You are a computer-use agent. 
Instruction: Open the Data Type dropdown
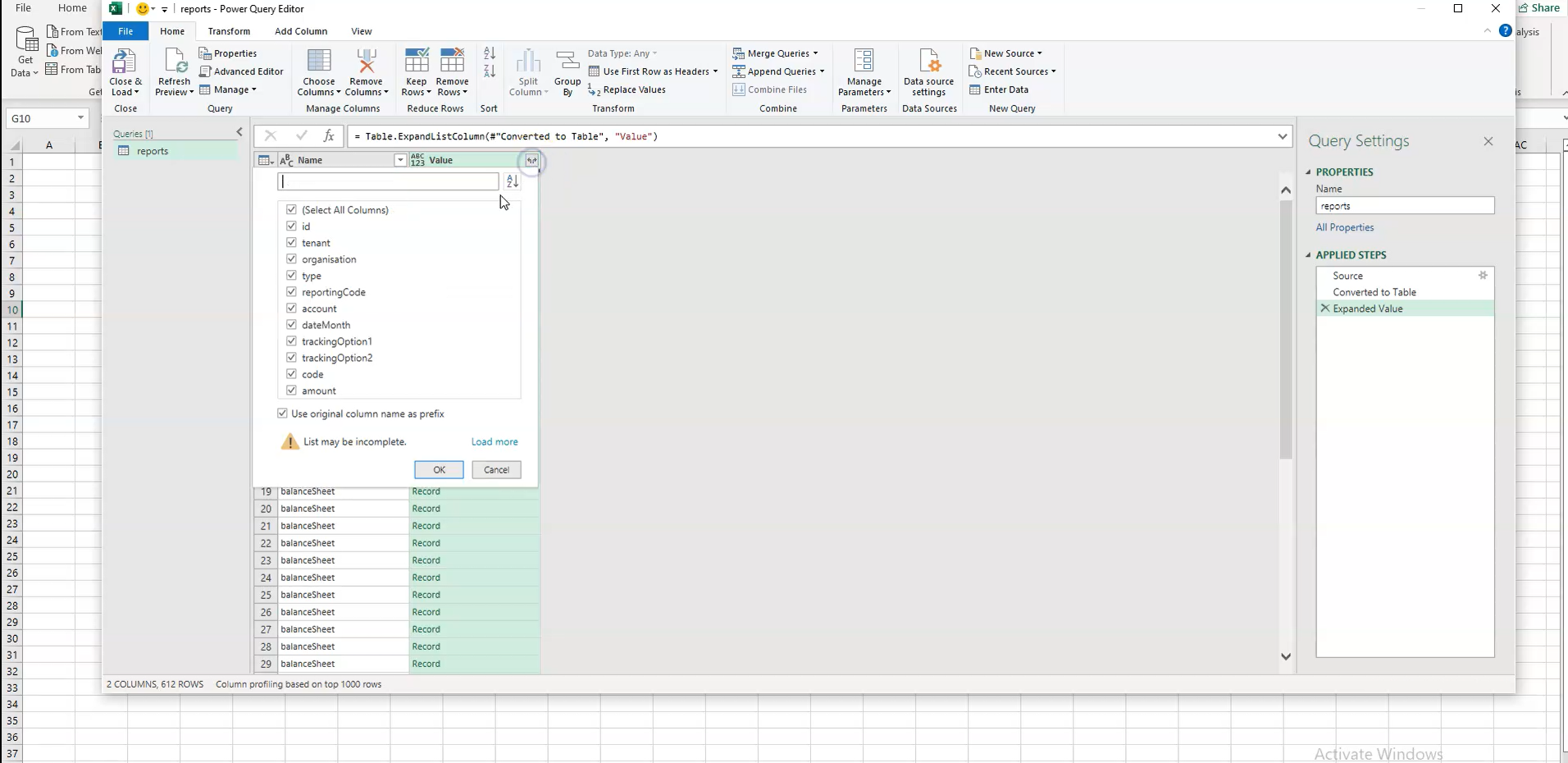click(x=623, y=53)
